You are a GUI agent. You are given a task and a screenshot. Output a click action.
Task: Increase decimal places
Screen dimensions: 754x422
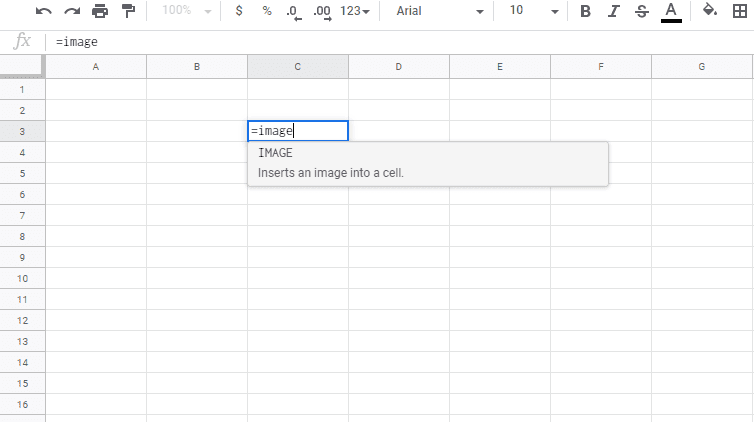(x=322, y=12)
